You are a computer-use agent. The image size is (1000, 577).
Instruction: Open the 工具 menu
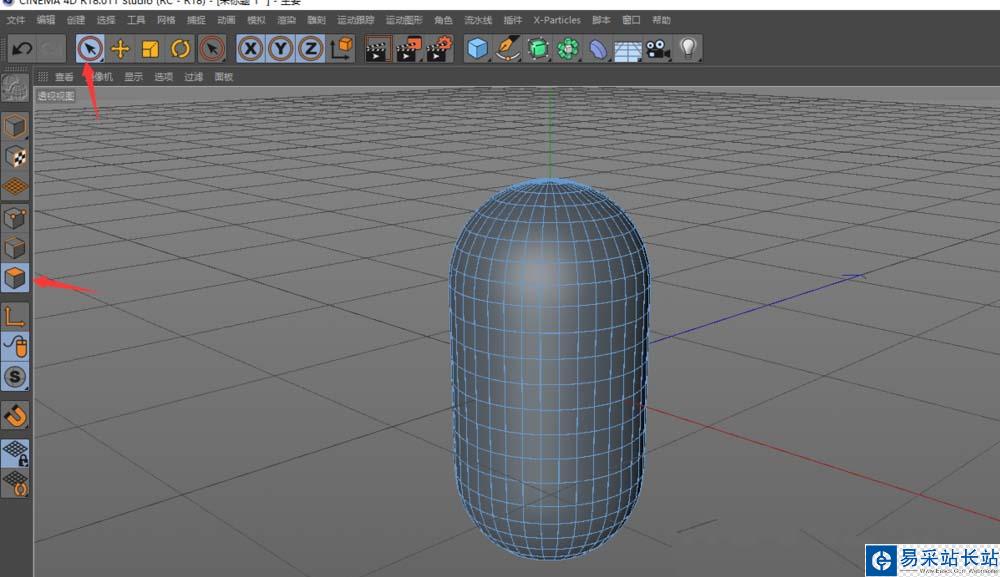pos(136,20)
